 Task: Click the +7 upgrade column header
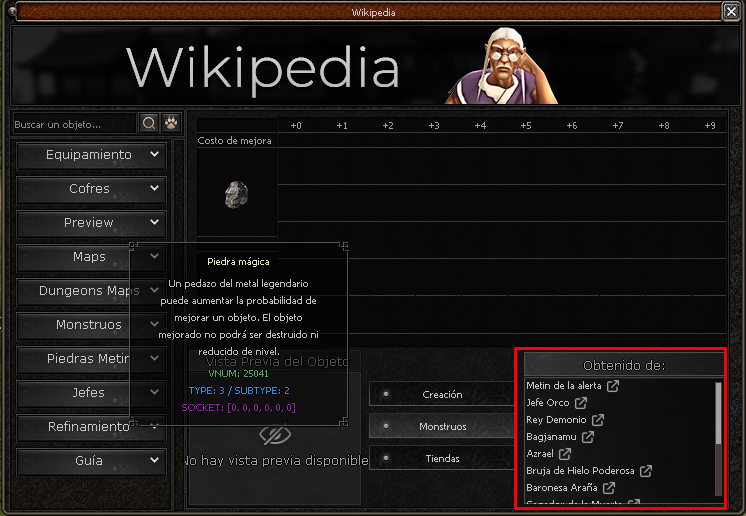(618, 126)
